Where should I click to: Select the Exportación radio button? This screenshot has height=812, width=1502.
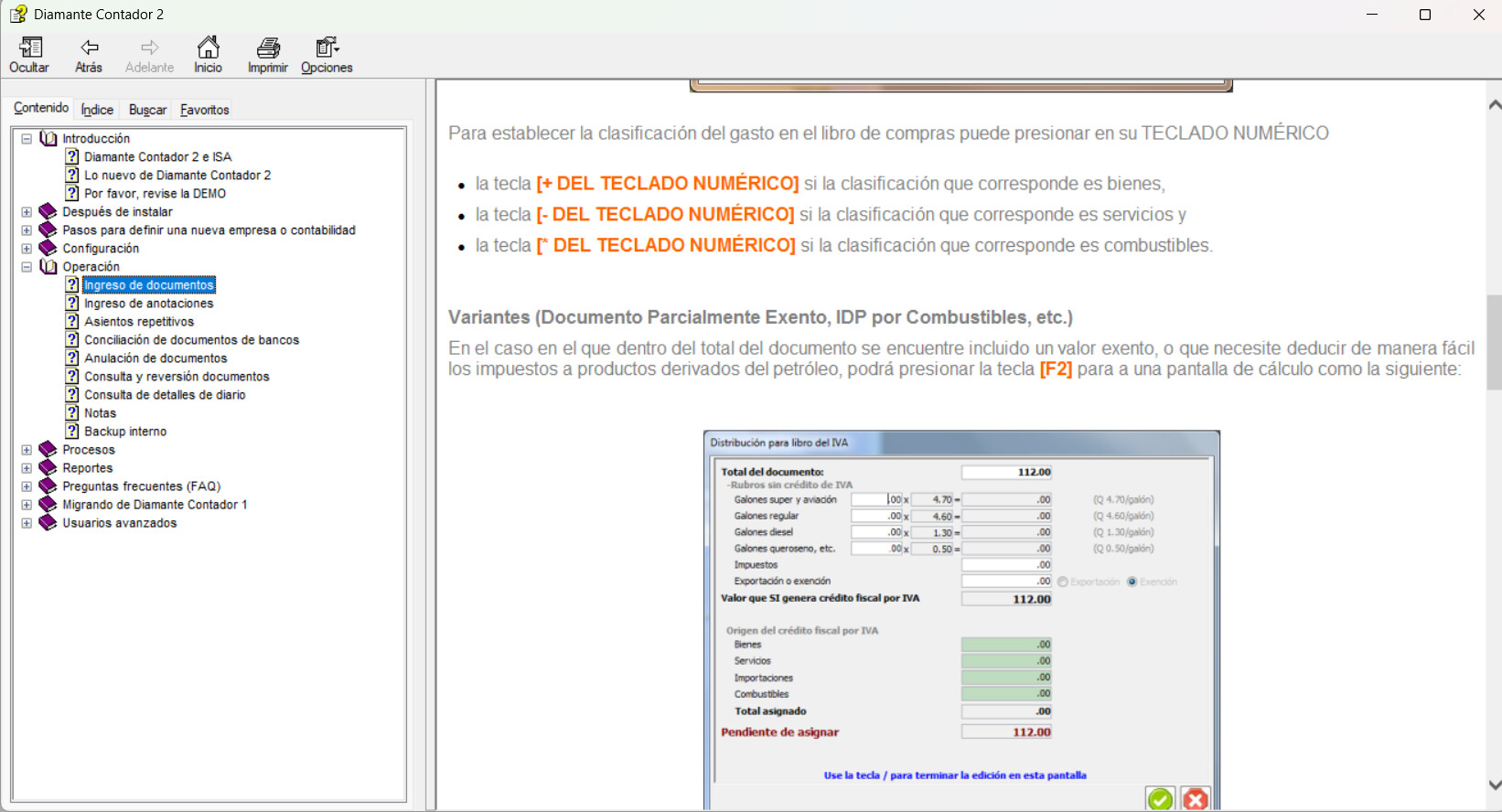[1063, 582]
